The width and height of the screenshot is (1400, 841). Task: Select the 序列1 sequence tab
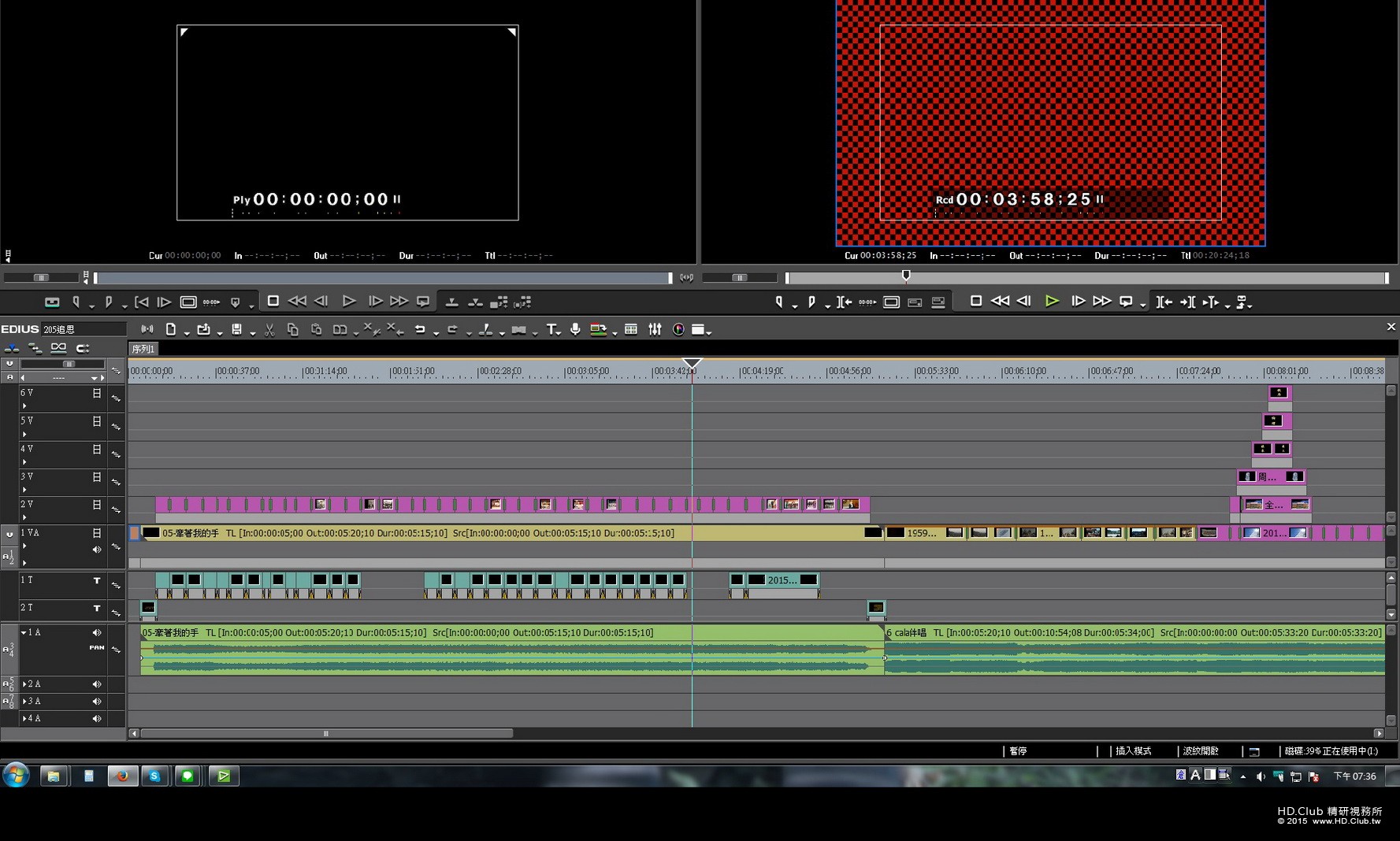point(143,349)
